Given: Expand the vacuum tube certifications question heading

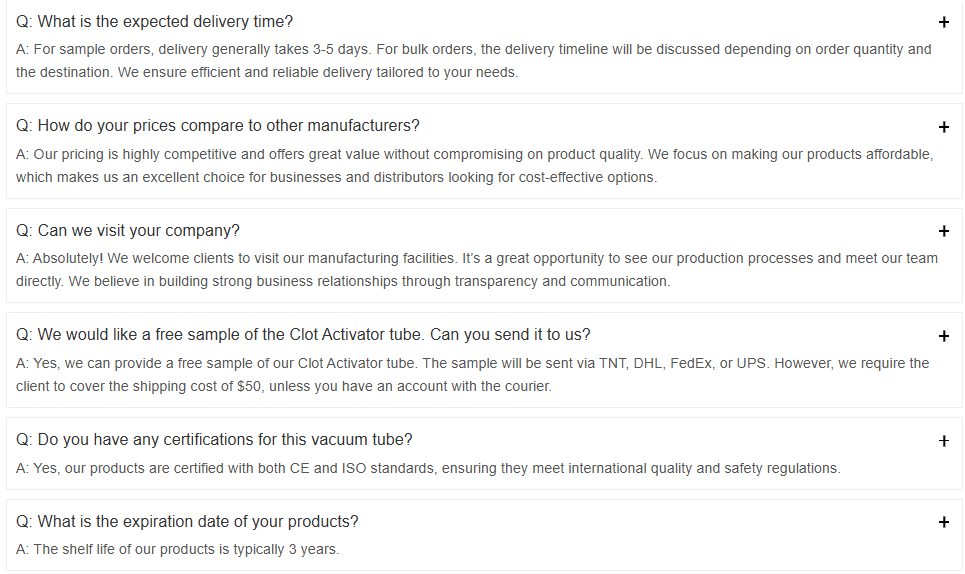Looking at the screenshot, I should click(x=214, y=439).
